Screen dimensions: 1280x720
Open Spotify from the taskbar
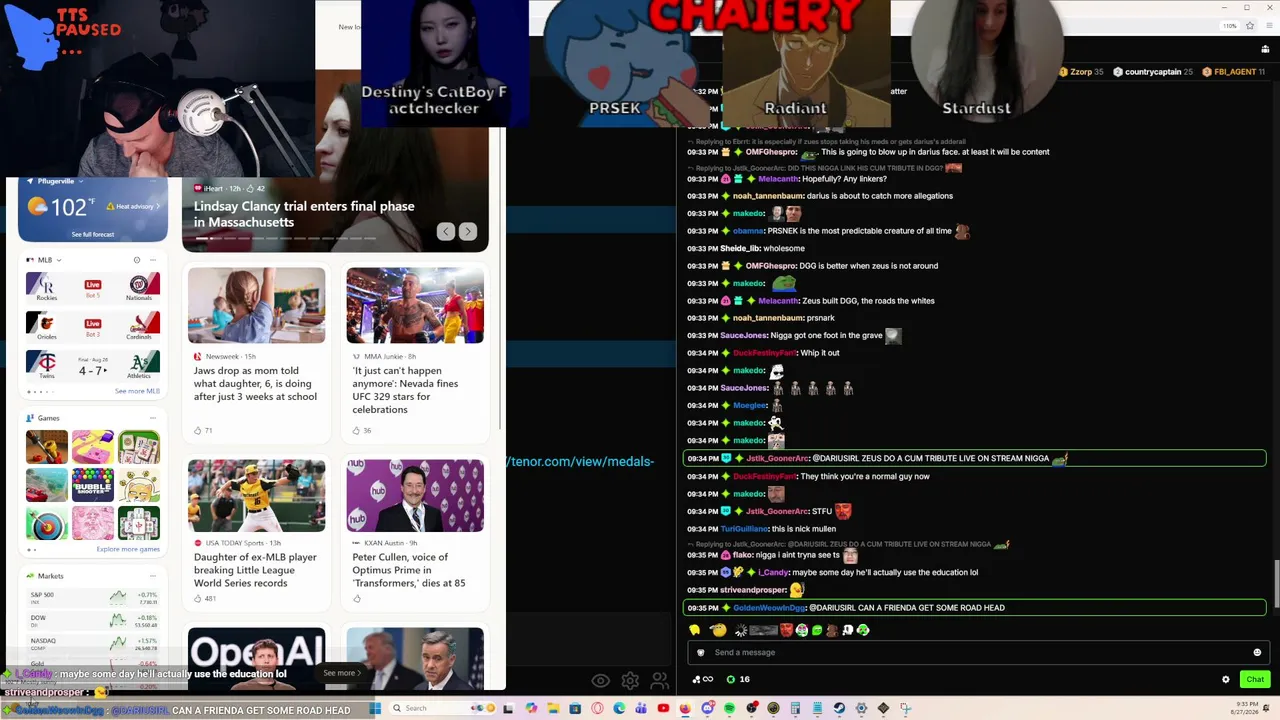pos(729,708)
